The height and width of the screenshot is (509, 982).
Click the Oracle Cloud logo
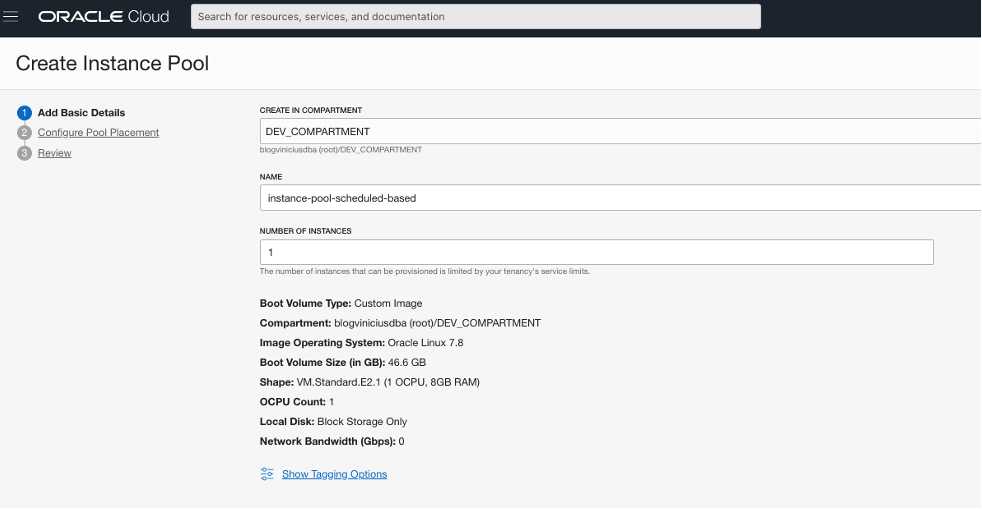104,17
